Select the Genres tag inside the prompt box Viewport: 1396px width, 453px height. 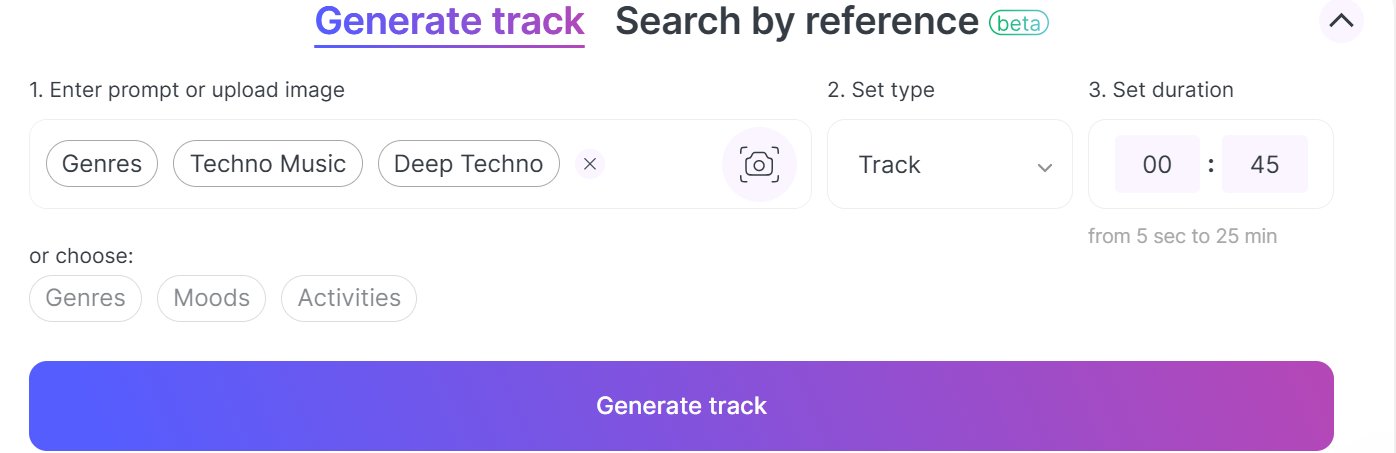[x=102, y=164]
